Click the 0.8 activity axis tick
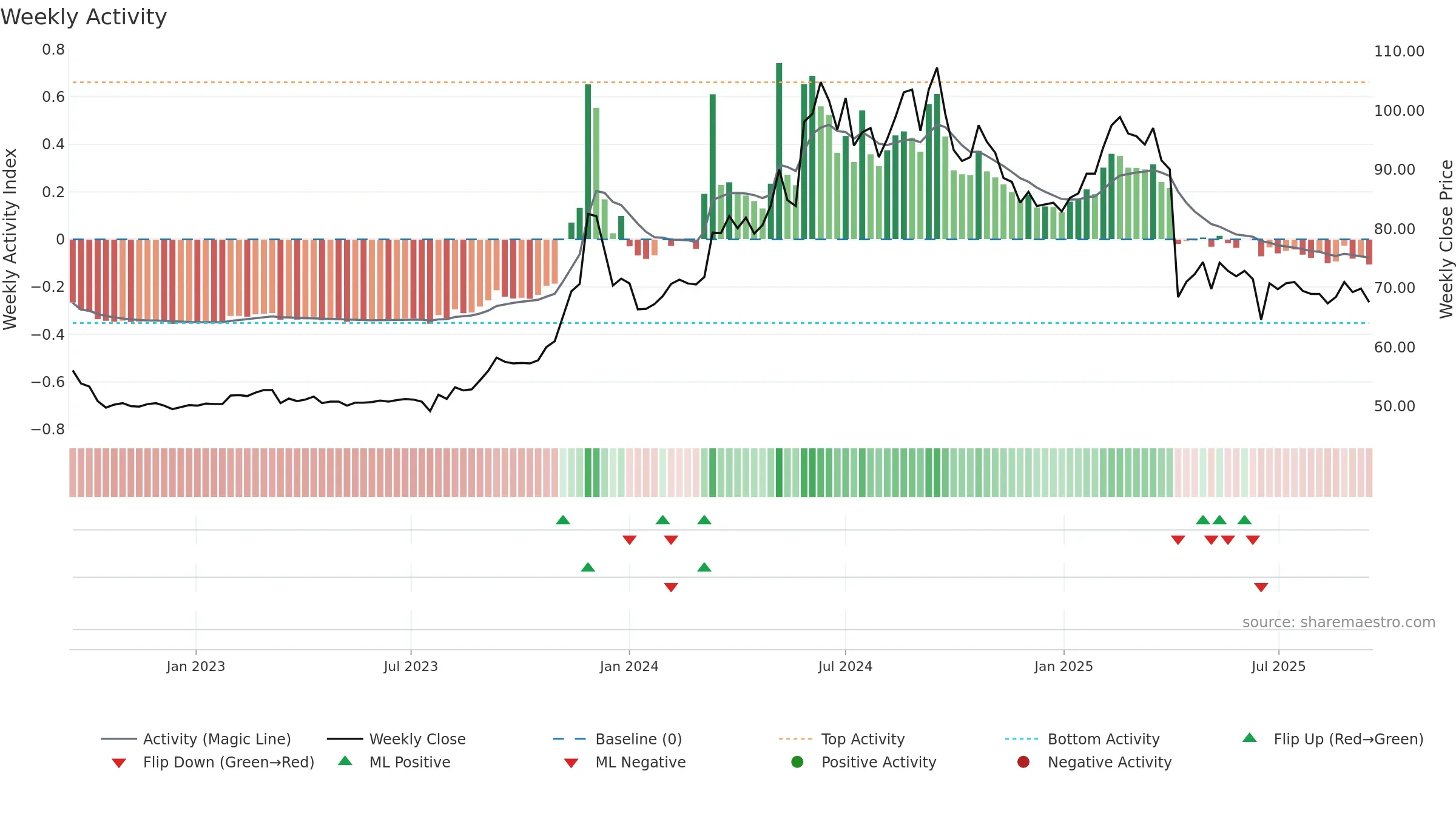Viewport: 1456px width, 819px height. pos(53,49)
